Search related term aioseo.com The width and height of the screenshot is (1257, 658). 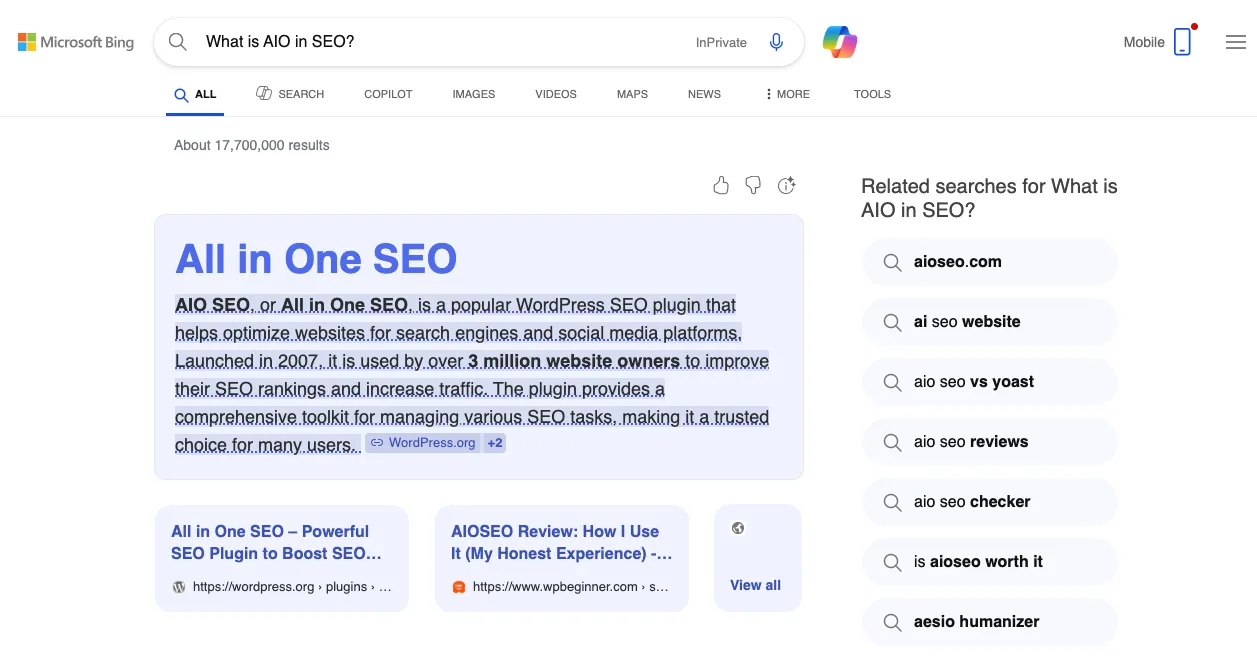click(x=990, y=262)
